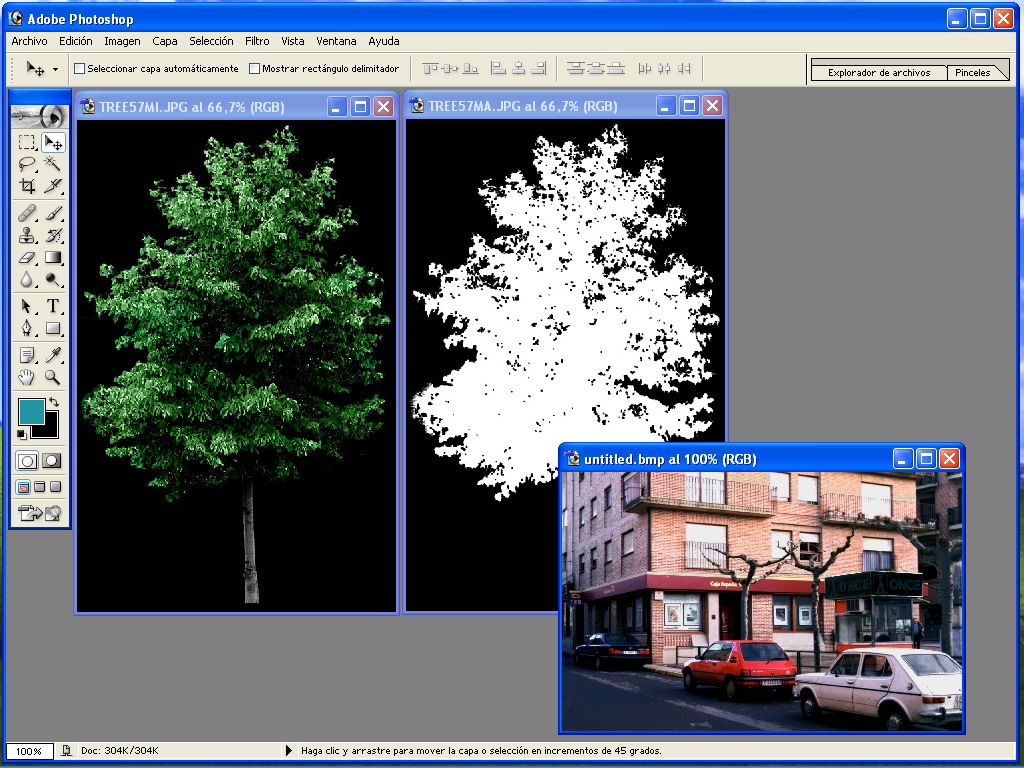Open the Vista menu
This screenshot has height=768, width=1024.
click(x=293, y=41)
